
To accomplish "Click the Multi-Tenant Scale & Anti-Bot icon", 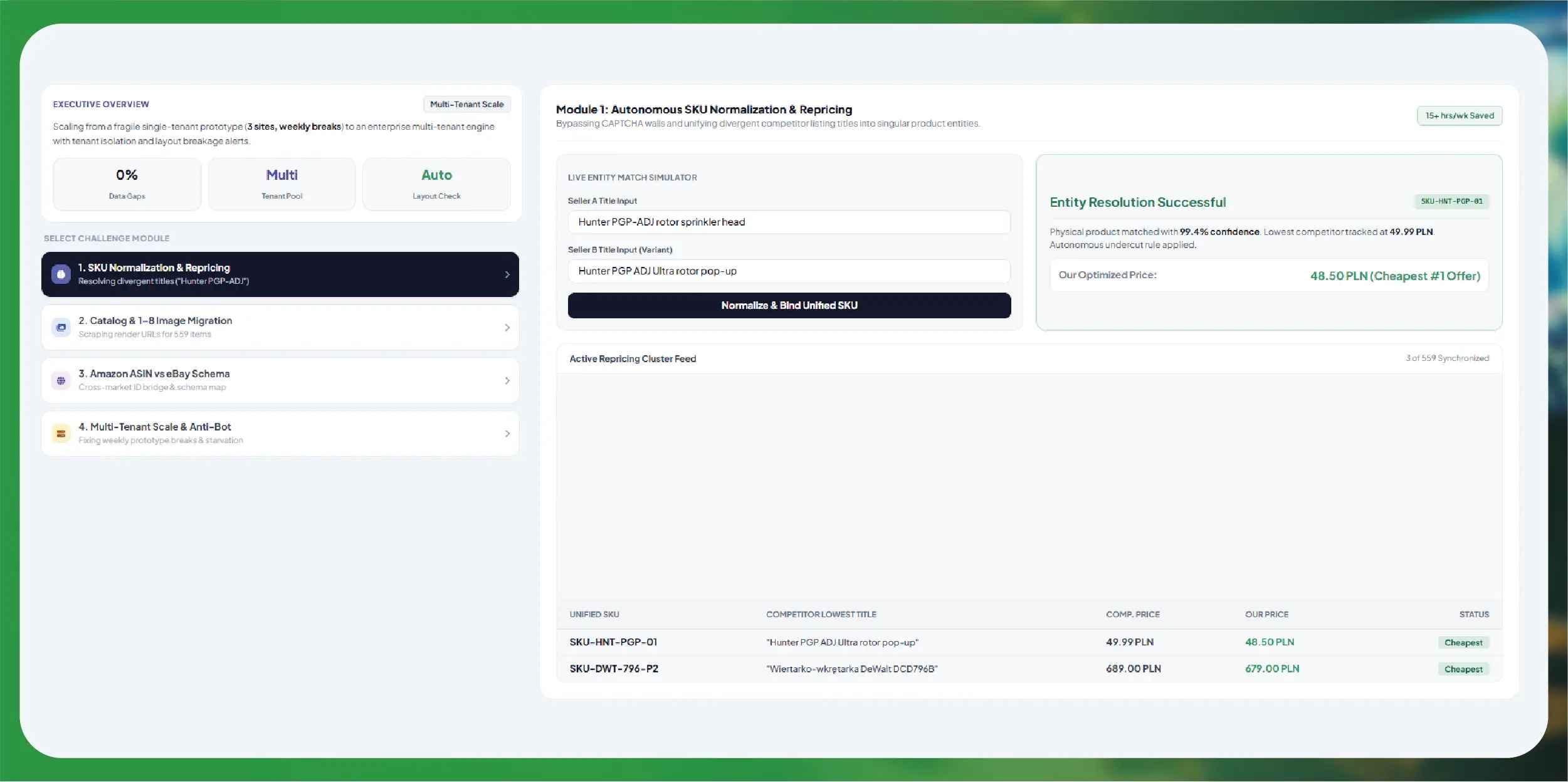I will click(61, 434).
